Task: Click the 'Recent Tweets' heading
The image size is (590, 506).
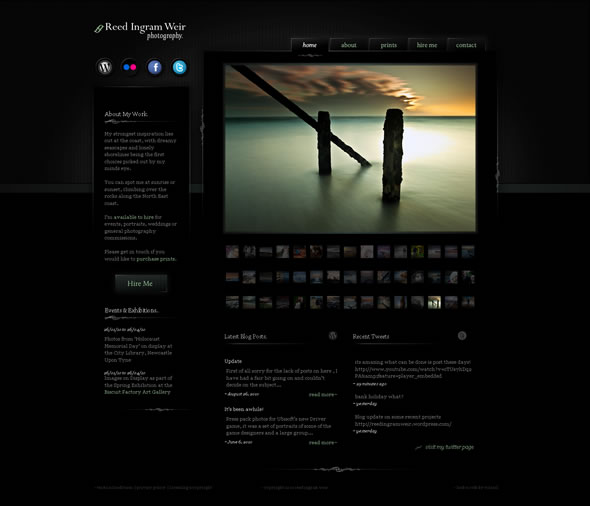Action: pos(371,336)
